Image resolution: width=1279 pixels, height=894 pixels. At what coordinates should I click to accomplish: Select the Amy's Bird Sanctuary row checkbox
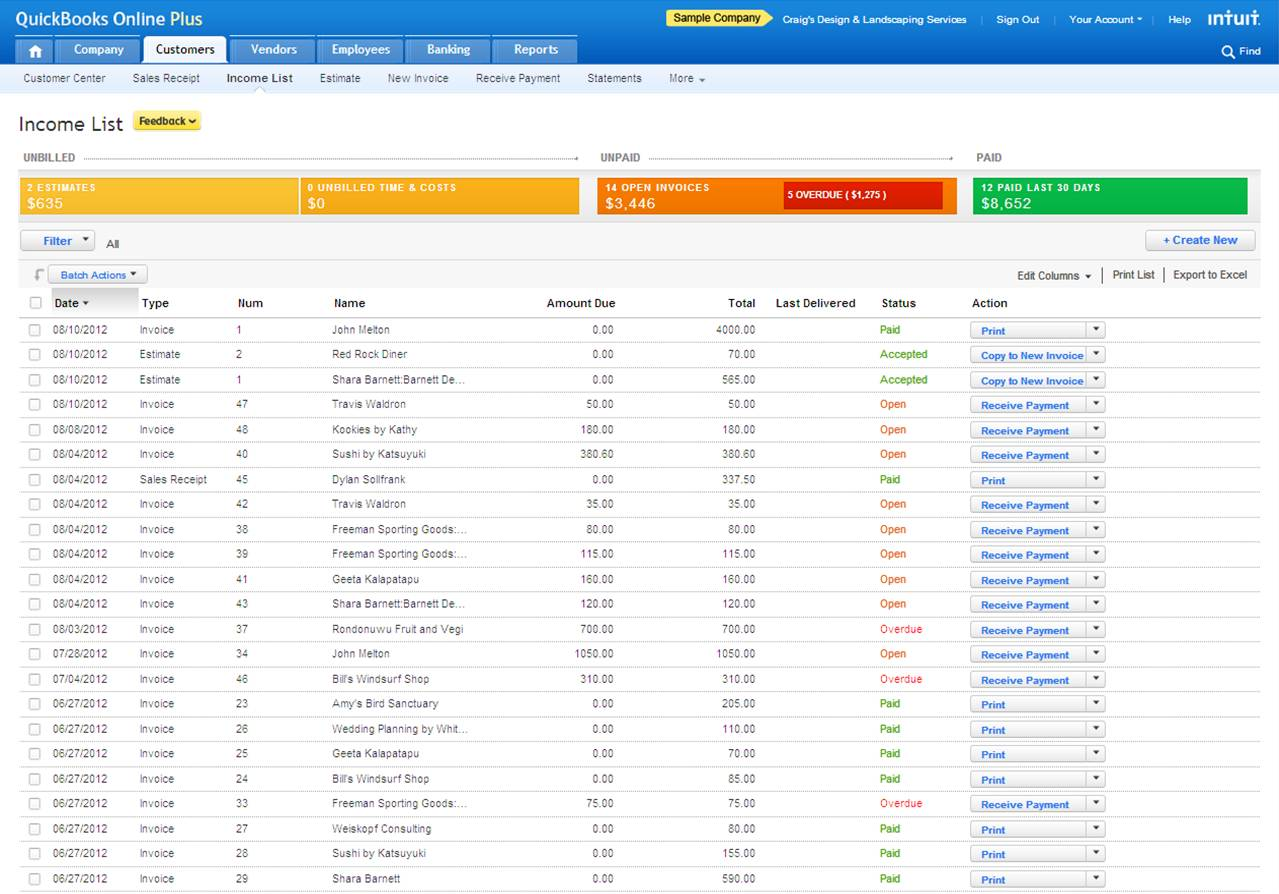[x=35, y=704]
